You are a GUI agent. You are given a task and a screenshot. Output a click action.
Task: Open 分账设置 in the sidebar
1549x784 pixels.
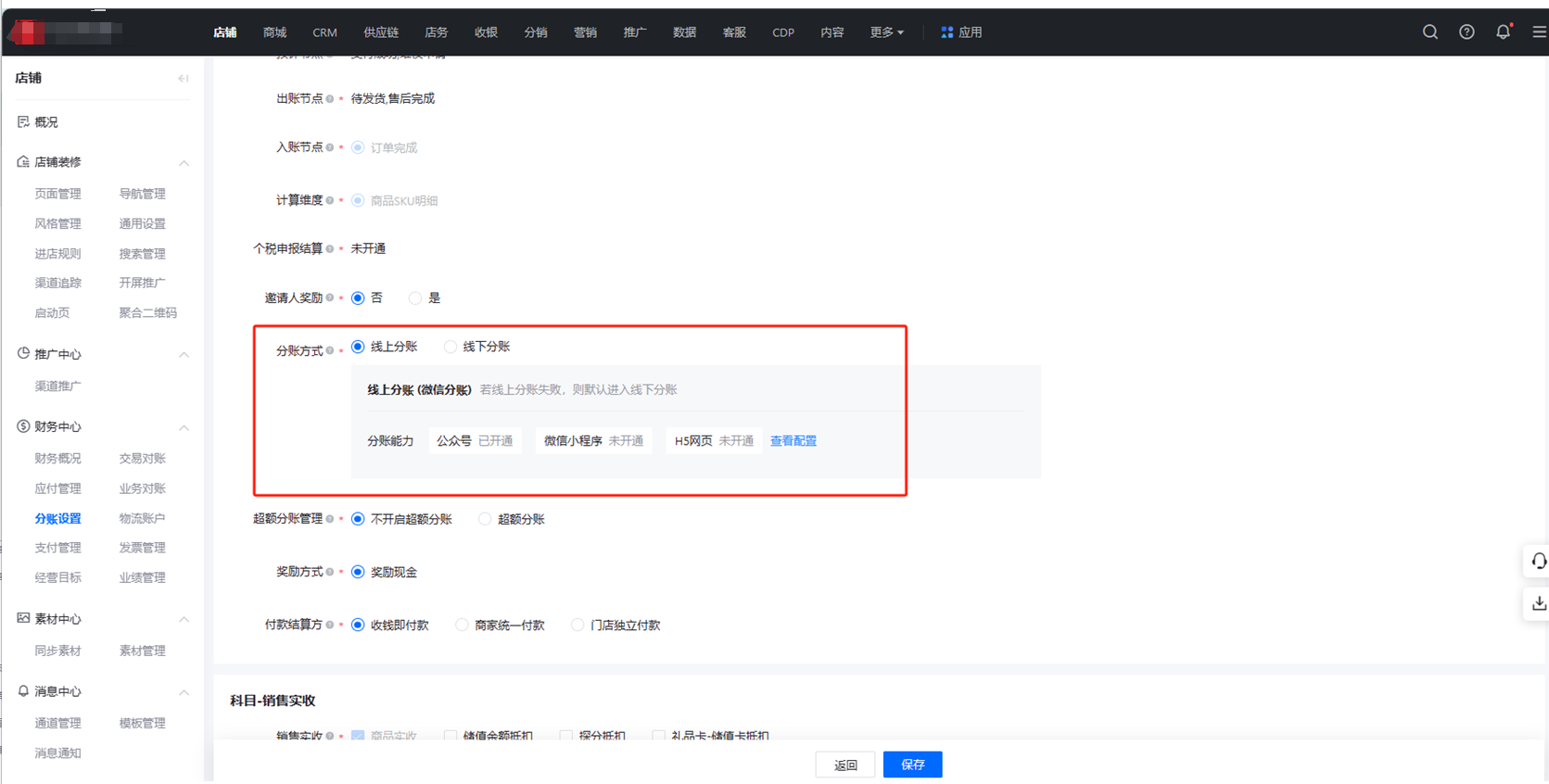57,519
